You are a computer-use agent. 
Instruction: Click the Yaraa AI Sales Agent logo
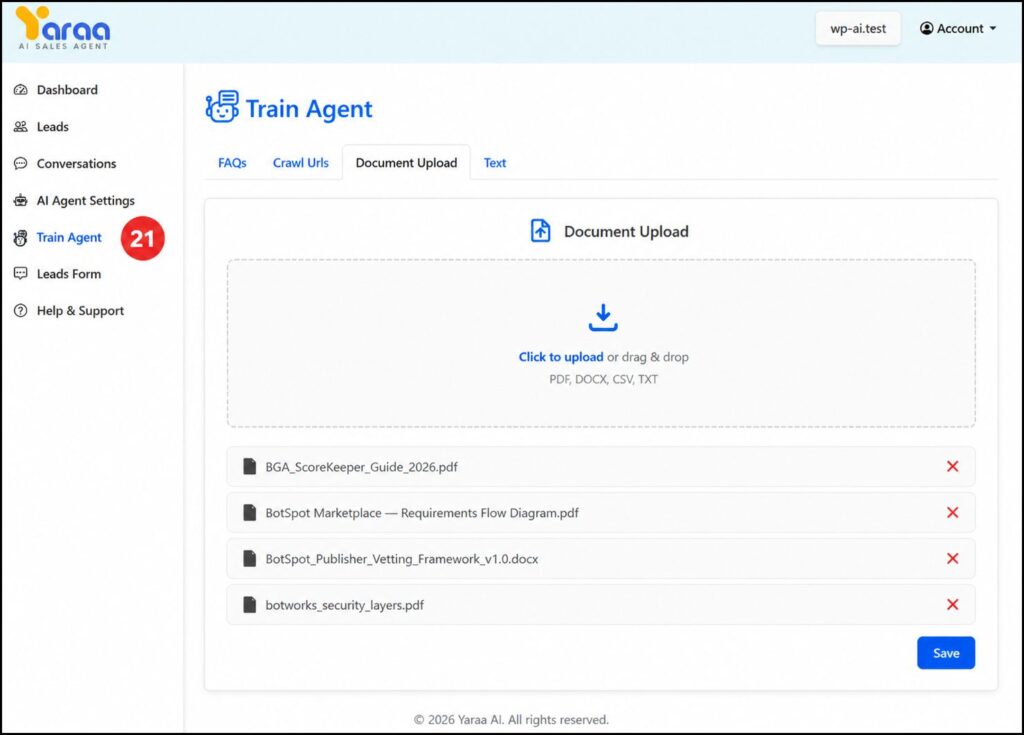(63, 28)
